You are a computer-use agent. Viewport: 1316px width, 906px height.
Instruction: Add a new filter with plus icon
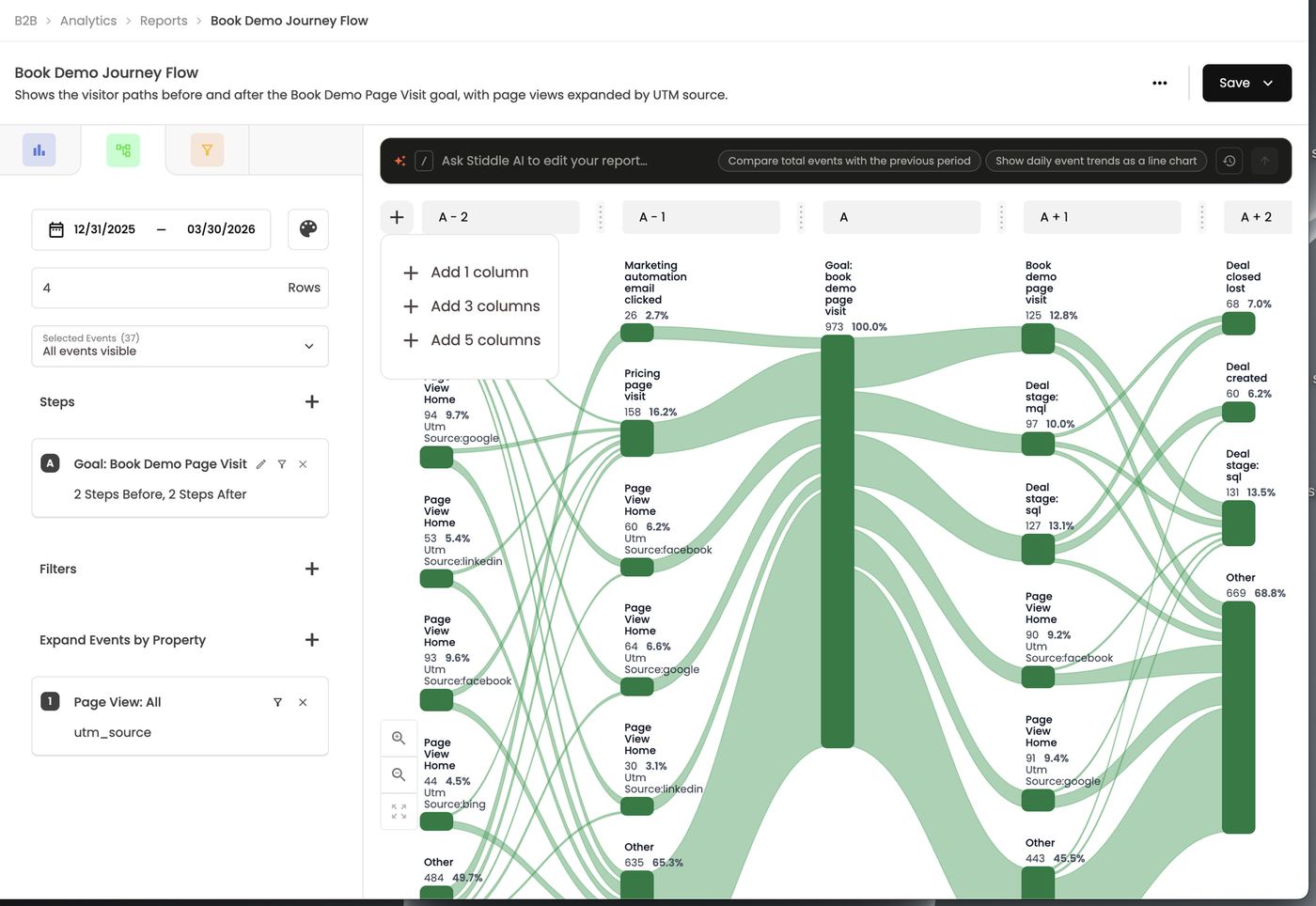click(x=312, y=569)
